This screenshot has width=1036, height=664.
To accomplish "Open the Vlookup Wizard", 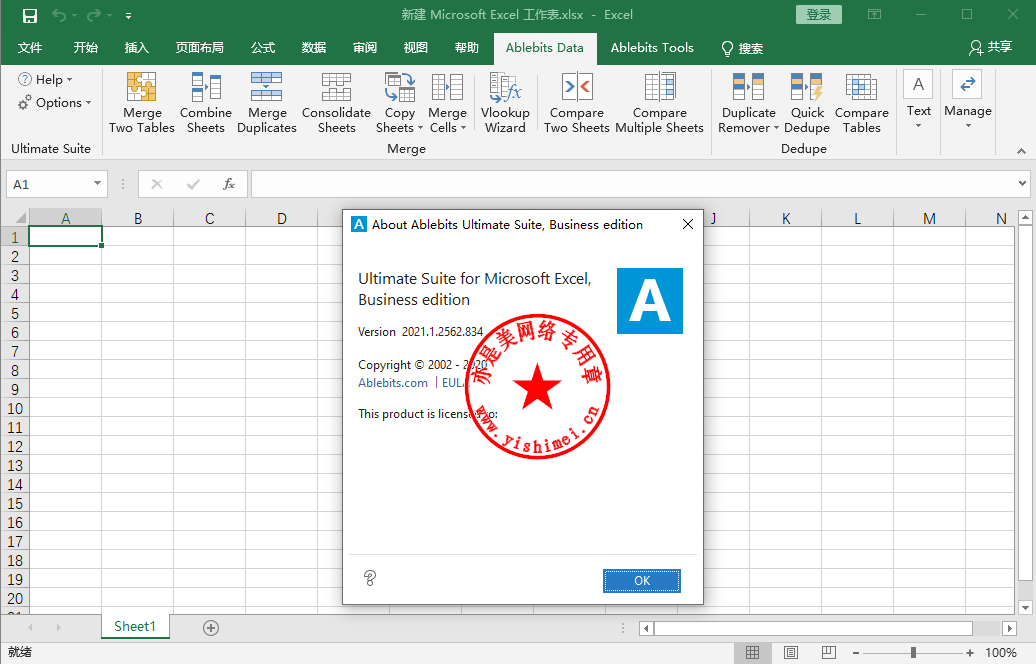I will 505,103.
